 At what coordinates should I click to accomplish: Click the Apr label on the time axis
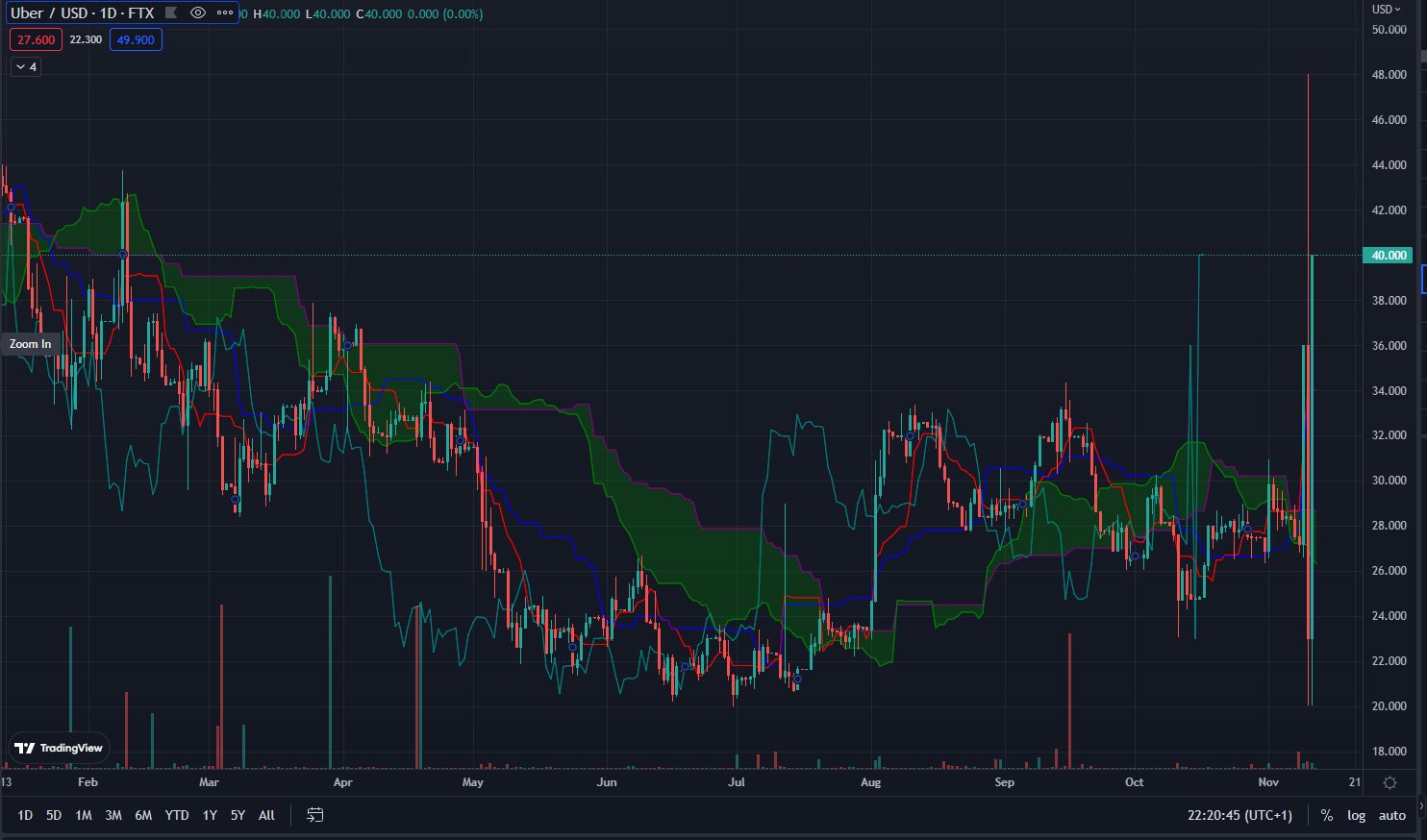342,782
